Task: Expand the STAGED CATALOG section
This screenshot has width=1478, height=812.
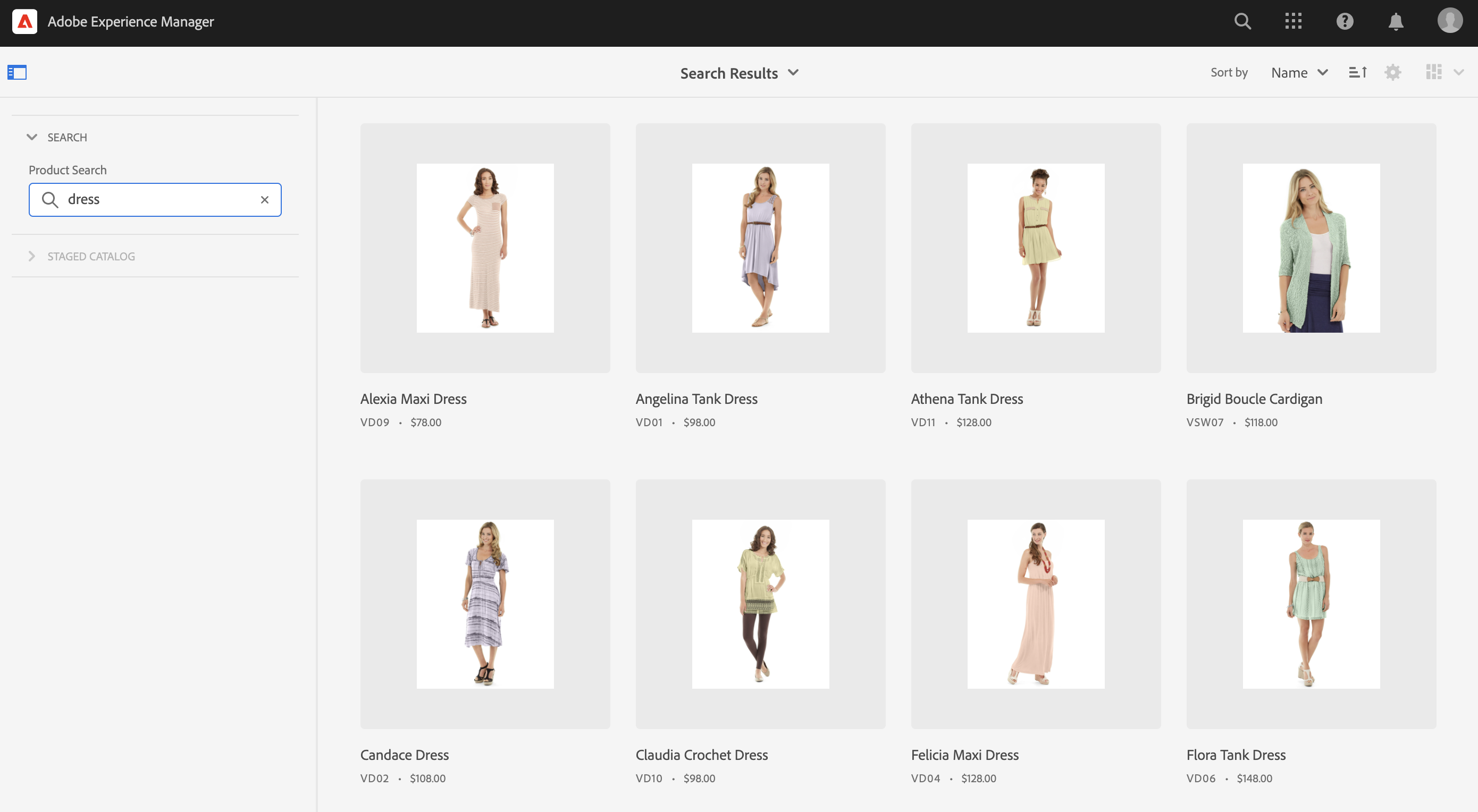Action: click(32, 256)
